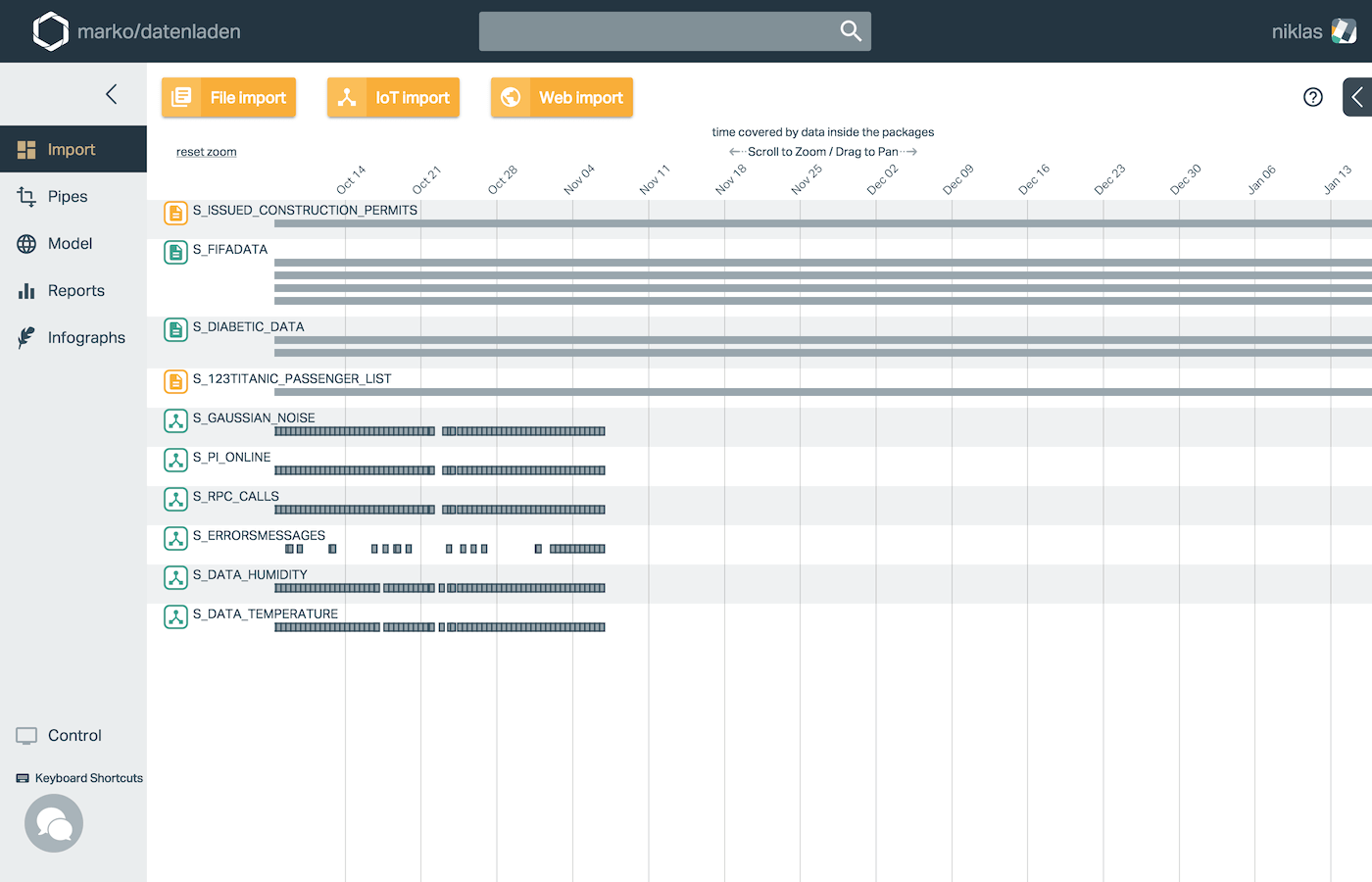Click the app logo in the top bar

pyautogui.click(x=51, y=30)
